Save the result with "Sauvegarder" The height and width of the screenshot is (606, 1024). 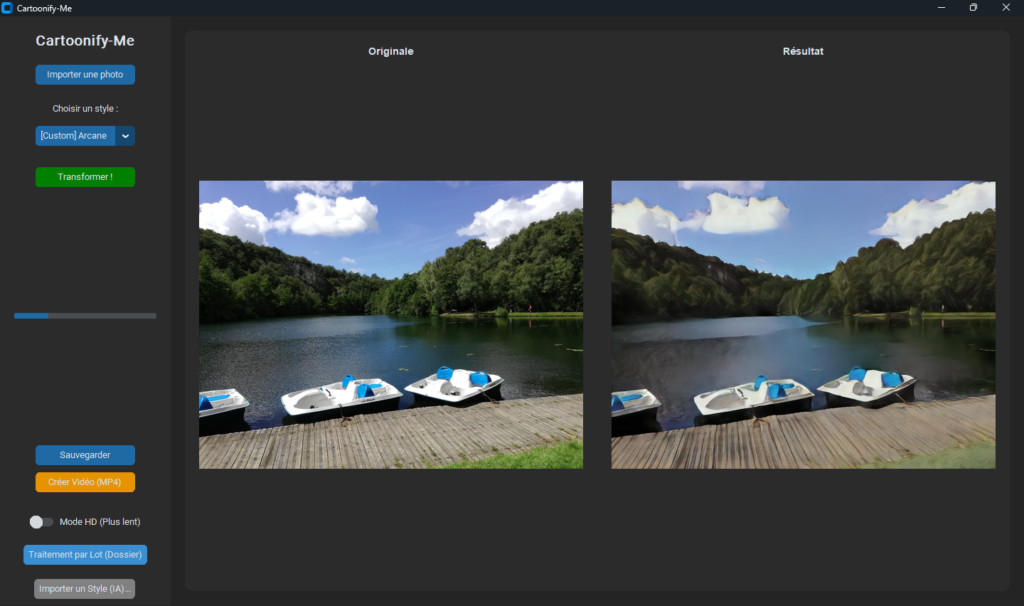(x=85, y=455)
